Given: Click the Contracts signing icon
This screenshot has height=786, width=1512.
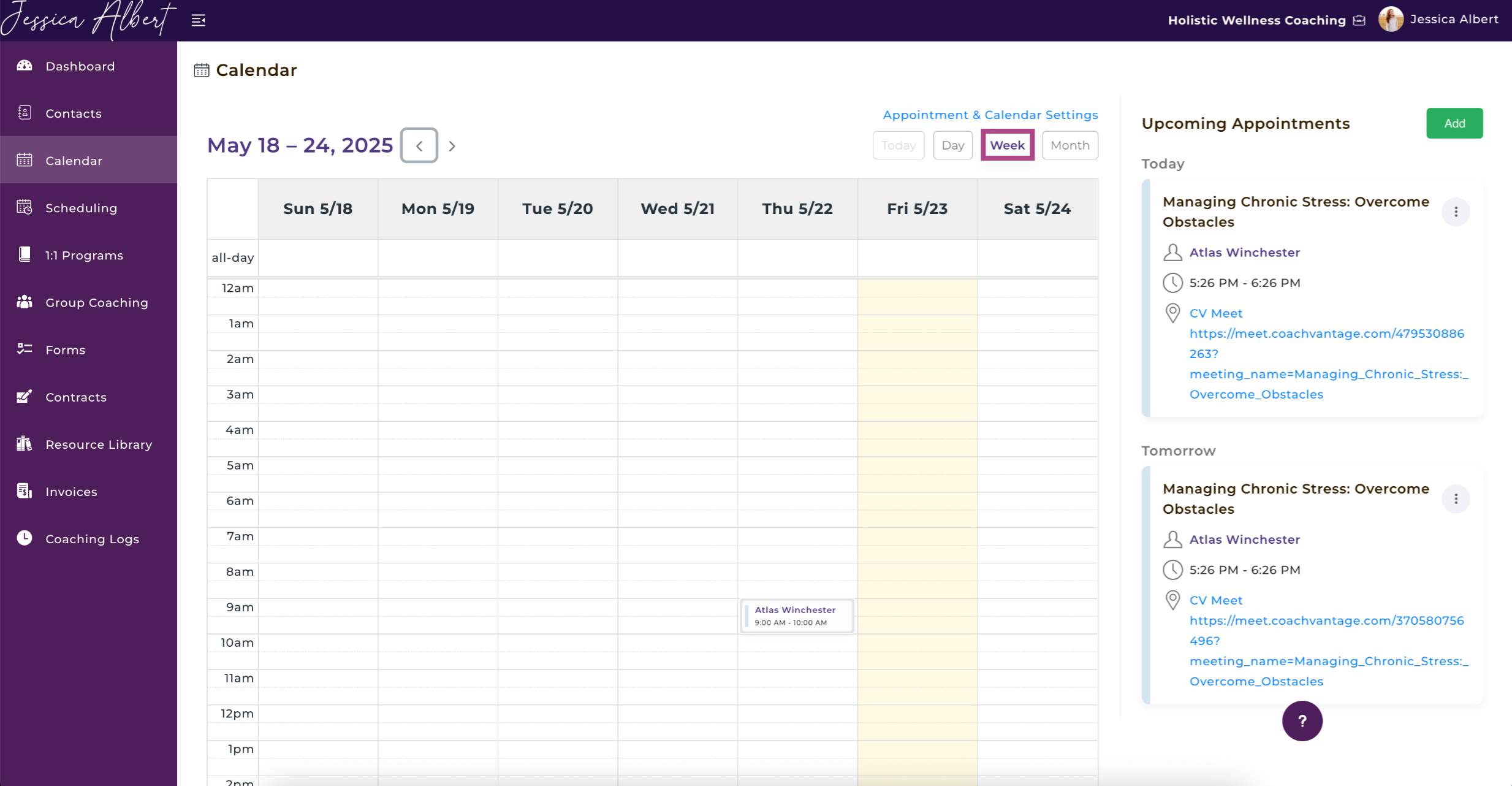Looking at the screenshot, I should tap(25, 396).
